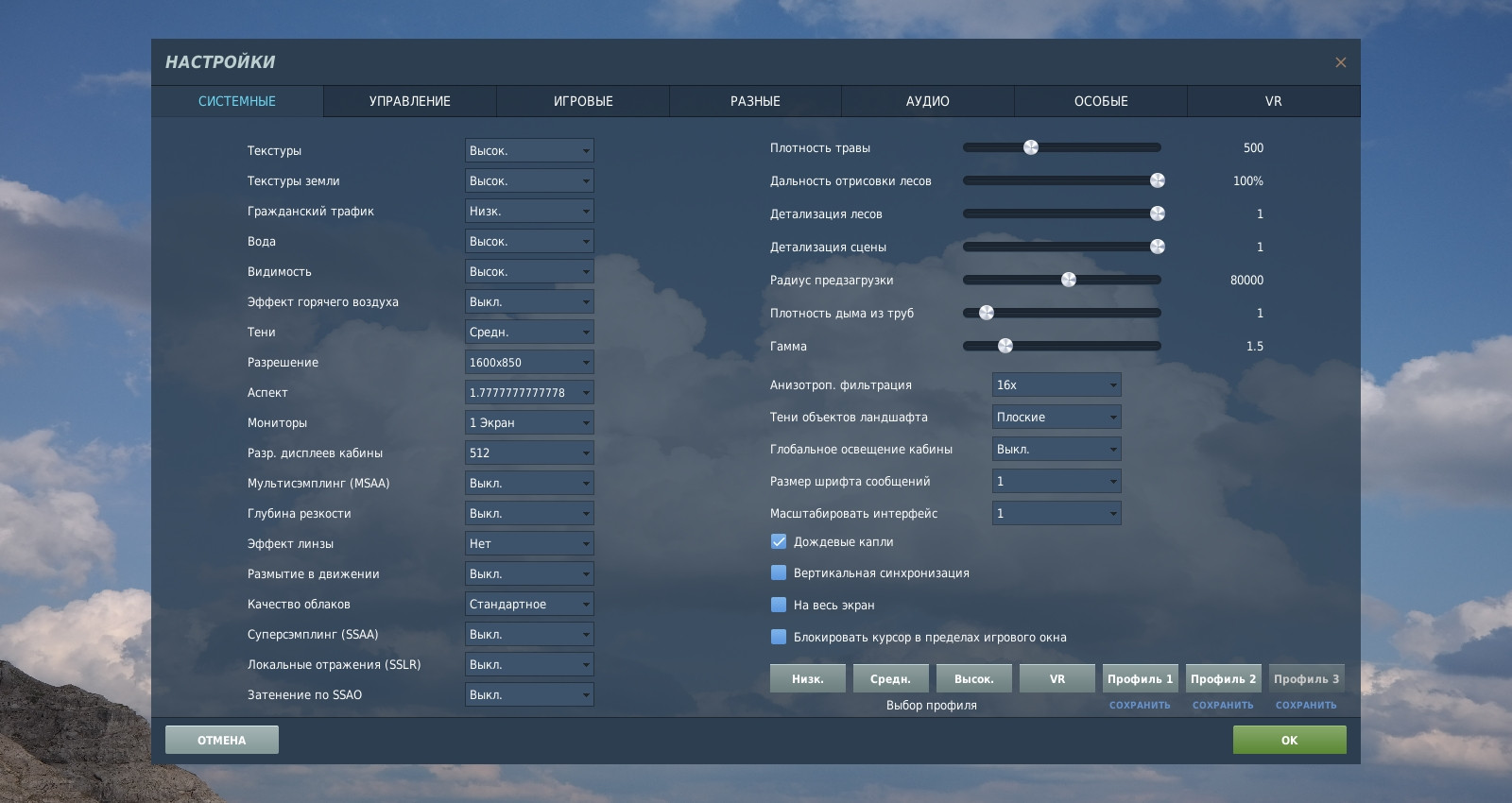Open the Текстуры dropdown
This screenshot has width=1512, height=803.
pos(529,150)
